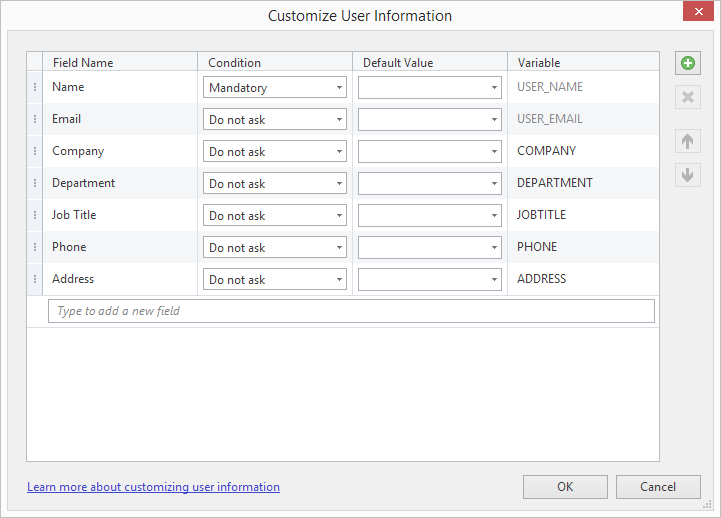This screenshot has height=518, width=721.
Task: Click the drag handle beside Company row
Action: pyautogui.click(x=35, y=151)
